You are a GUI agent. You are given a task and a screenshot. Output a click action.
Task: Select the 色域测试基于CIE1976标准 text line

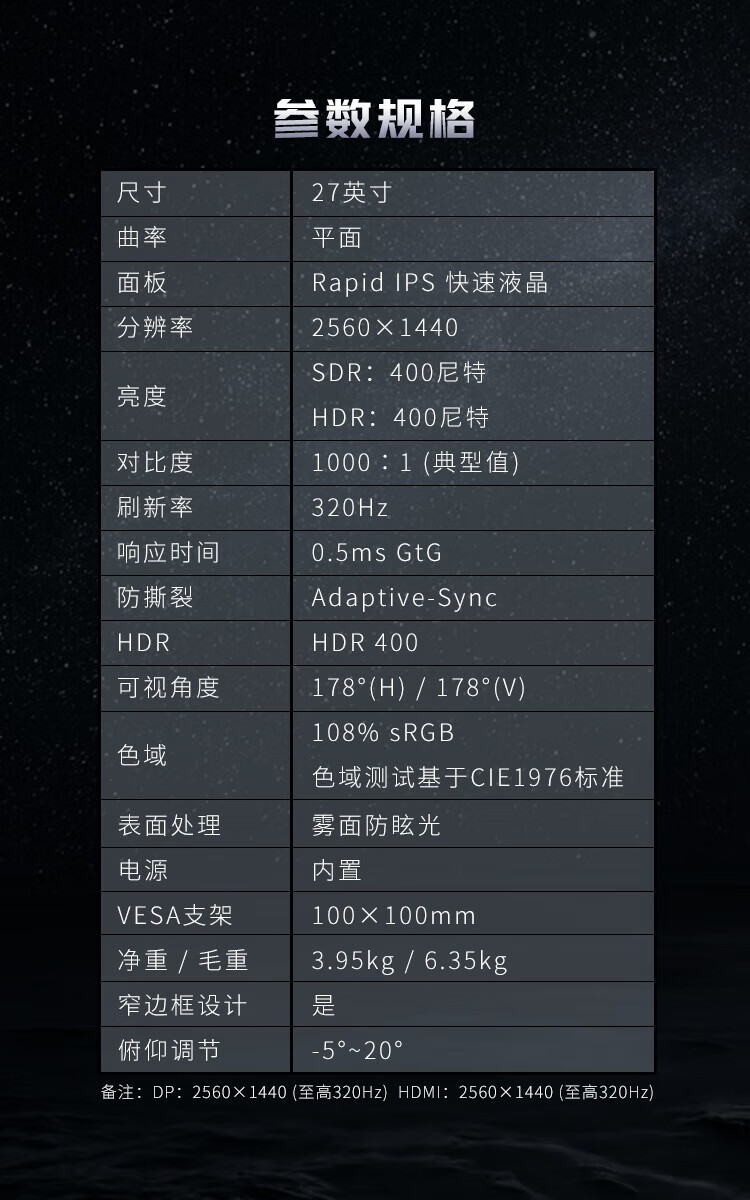[467, 777]
